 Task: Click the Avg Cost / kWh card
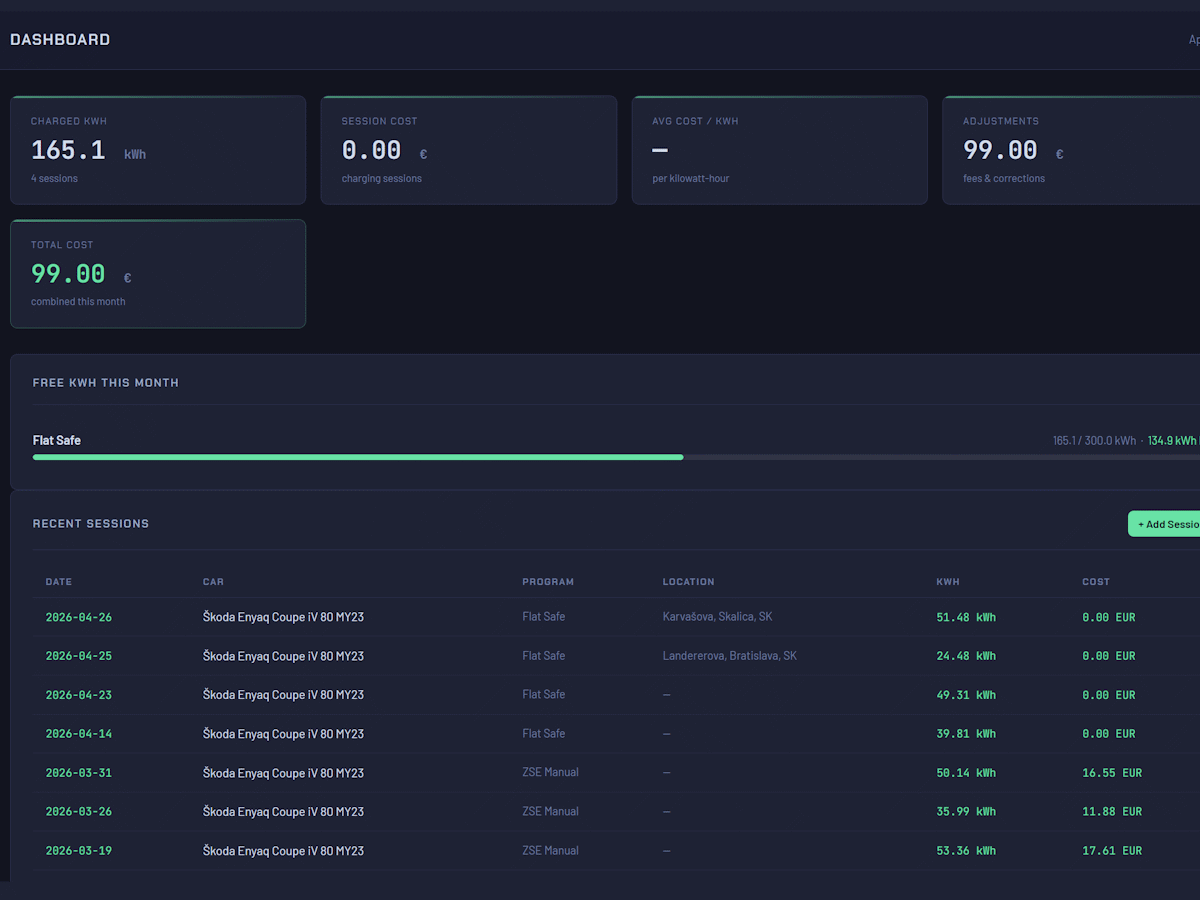(779, 150)
